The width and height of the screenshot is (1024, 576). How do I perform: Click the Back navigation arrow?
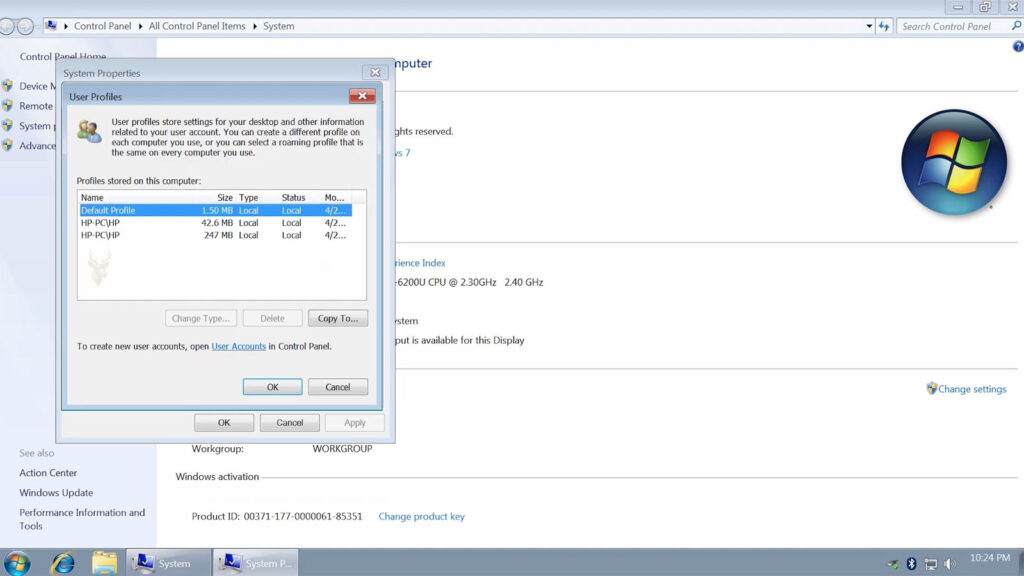[x=7, y=26]
